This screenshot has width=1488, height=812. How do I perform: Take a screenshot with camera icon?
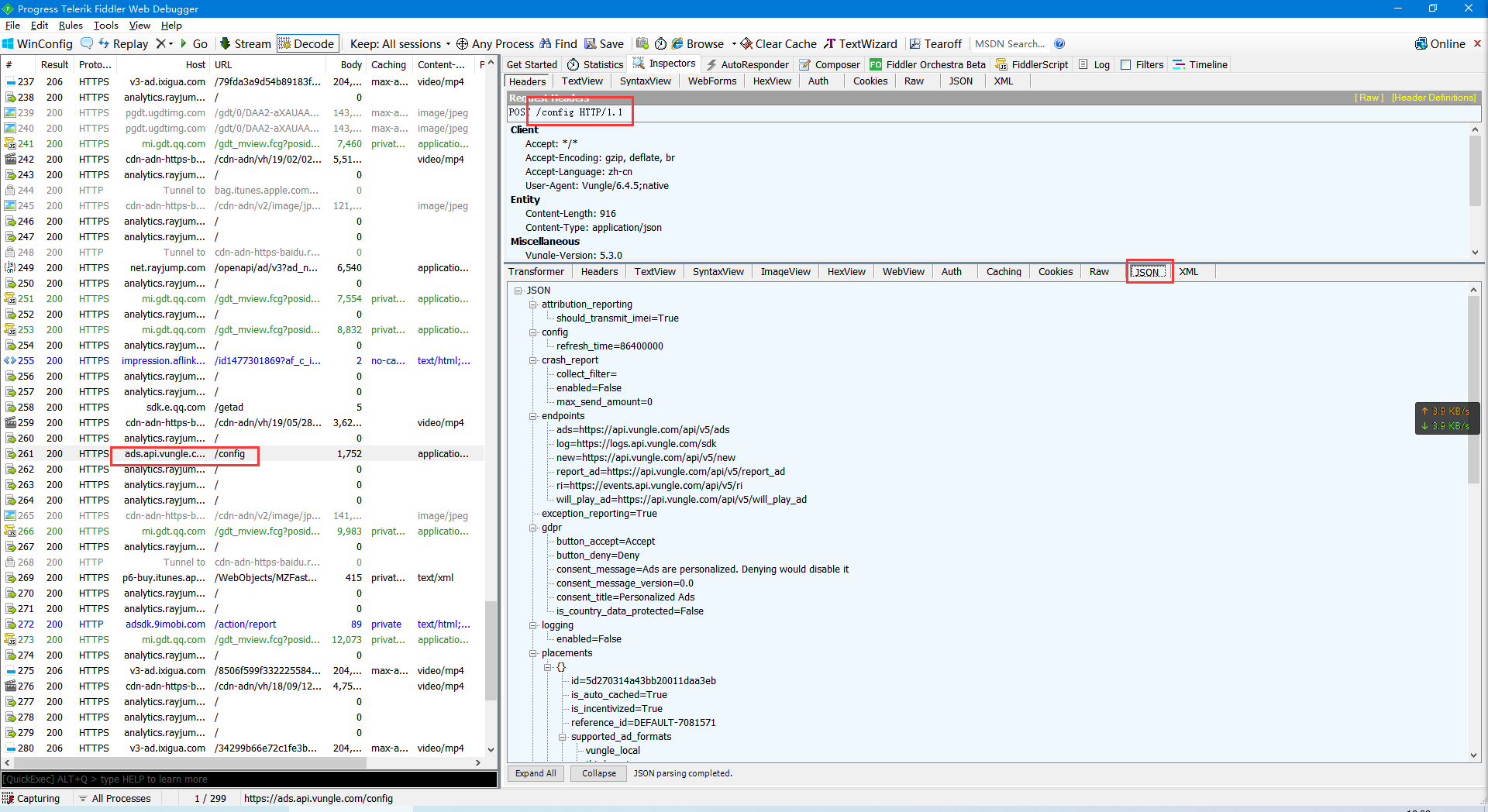click(x=642, y=43)
